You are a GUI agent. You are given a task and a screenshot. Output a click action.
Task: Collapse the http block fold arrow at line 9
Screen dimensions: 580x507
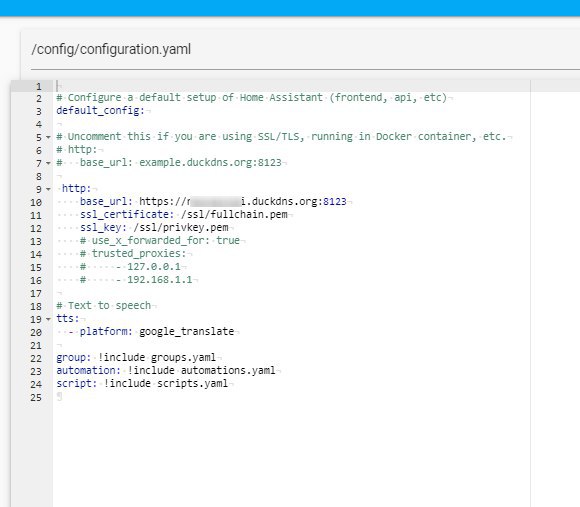[x=48, y=189]
